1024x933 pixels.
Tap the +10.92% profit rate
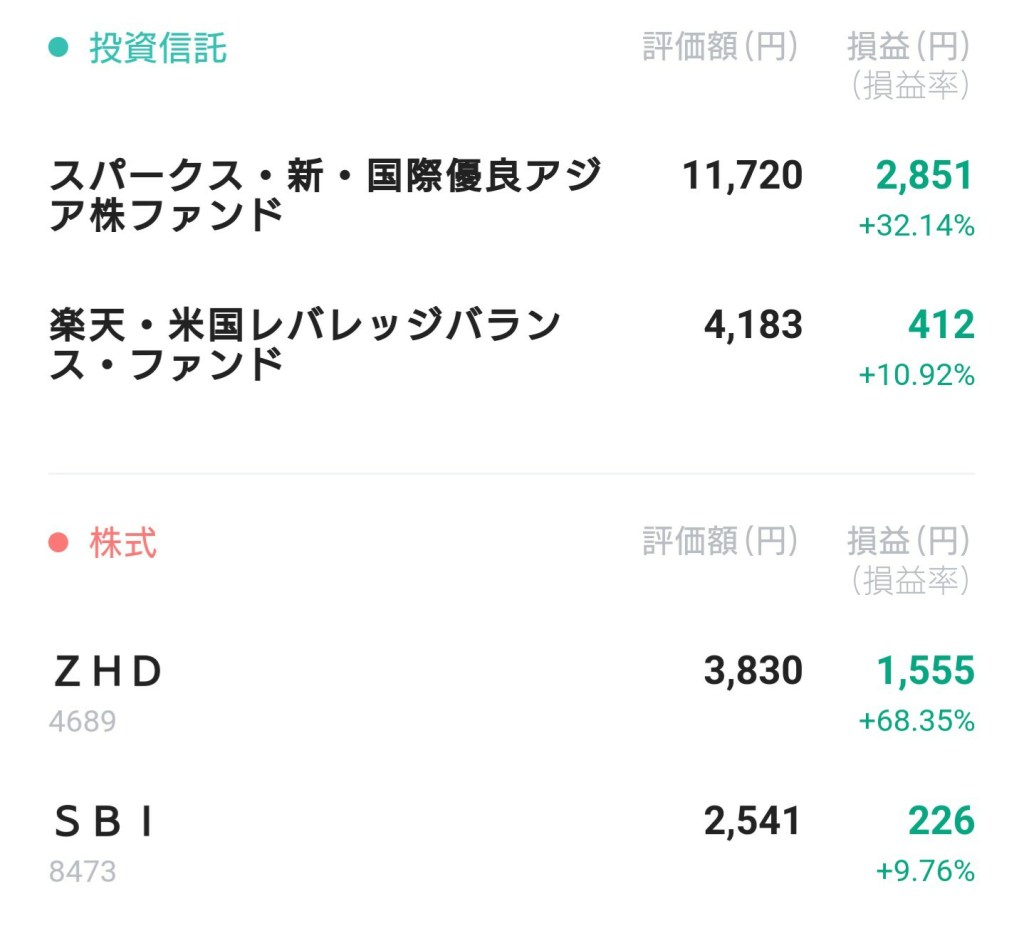coord(916,376)
